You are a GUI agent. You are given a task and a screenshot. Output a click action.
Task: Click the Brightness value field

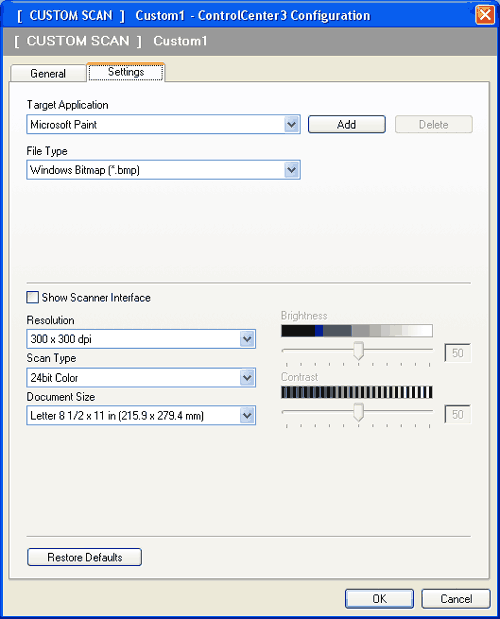(x=457, y=353)
